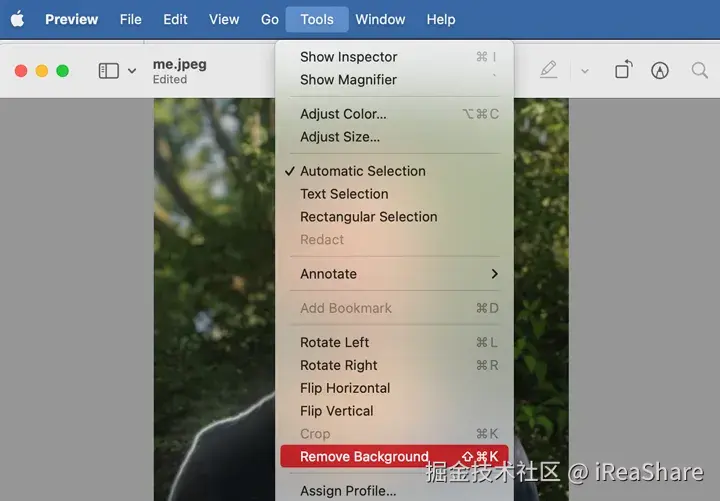Click the Search magnifier icon
The image size is (720, 501).
point(700,70)
